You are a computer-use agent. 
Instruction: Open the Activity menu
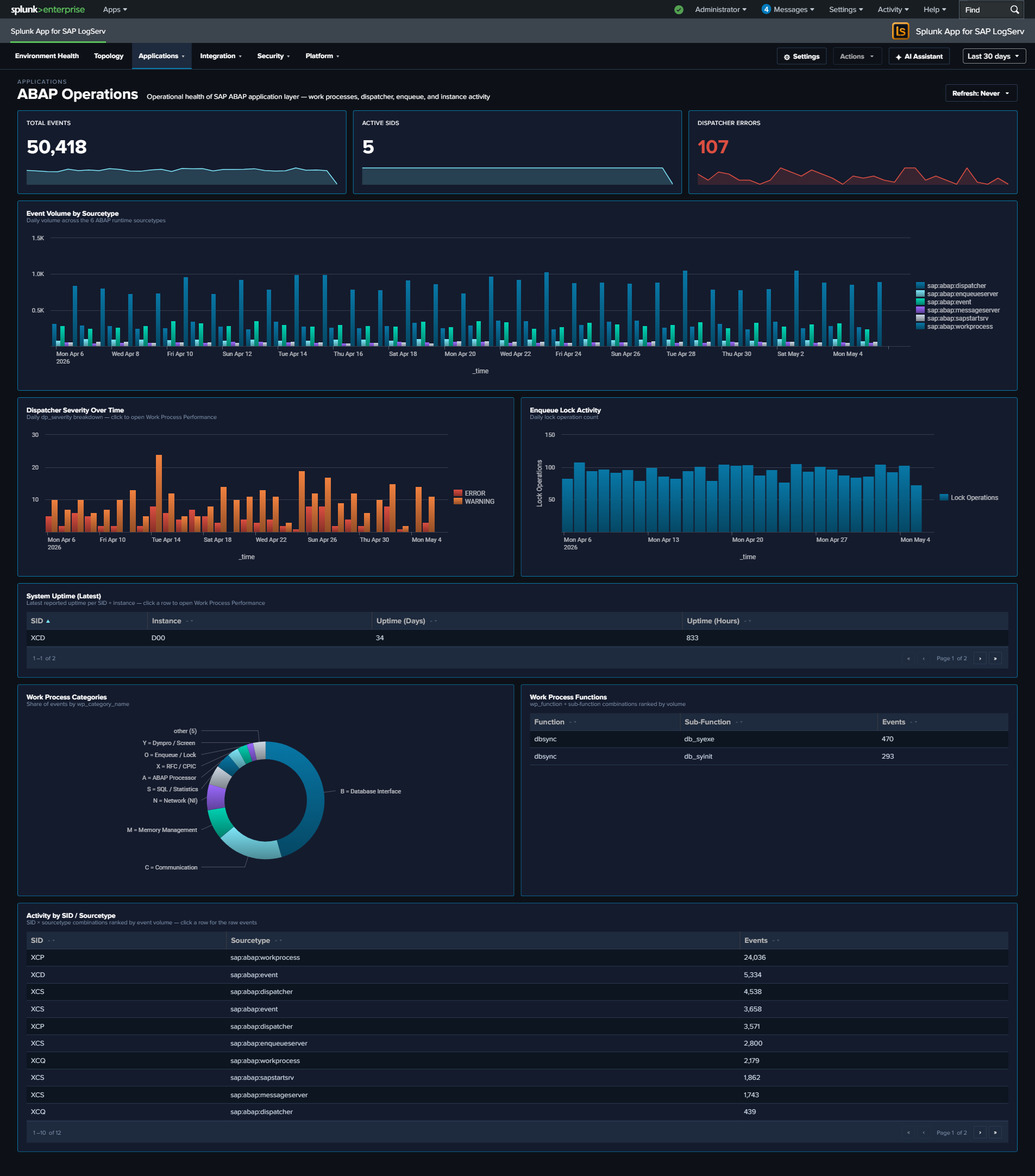click(893, 10)
